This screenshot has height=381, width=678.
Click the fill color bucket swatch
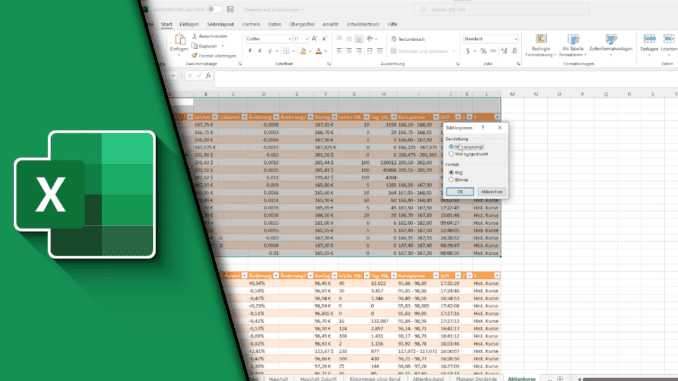tap(303, 51)
